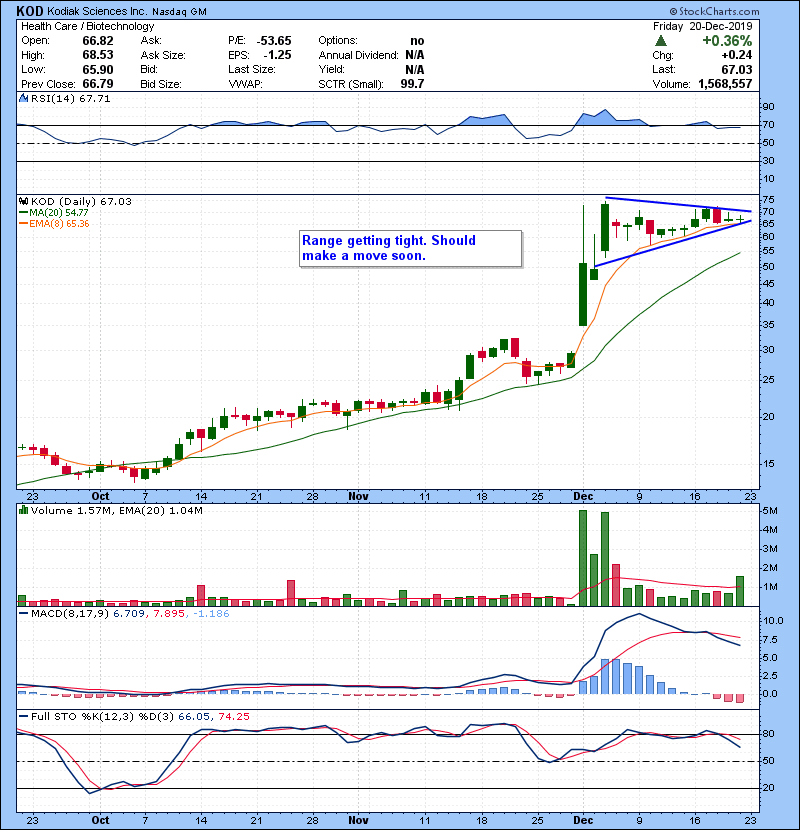Click the P/E value -53.65
This screenshot has height=830, width=800.
coord(274,41)
